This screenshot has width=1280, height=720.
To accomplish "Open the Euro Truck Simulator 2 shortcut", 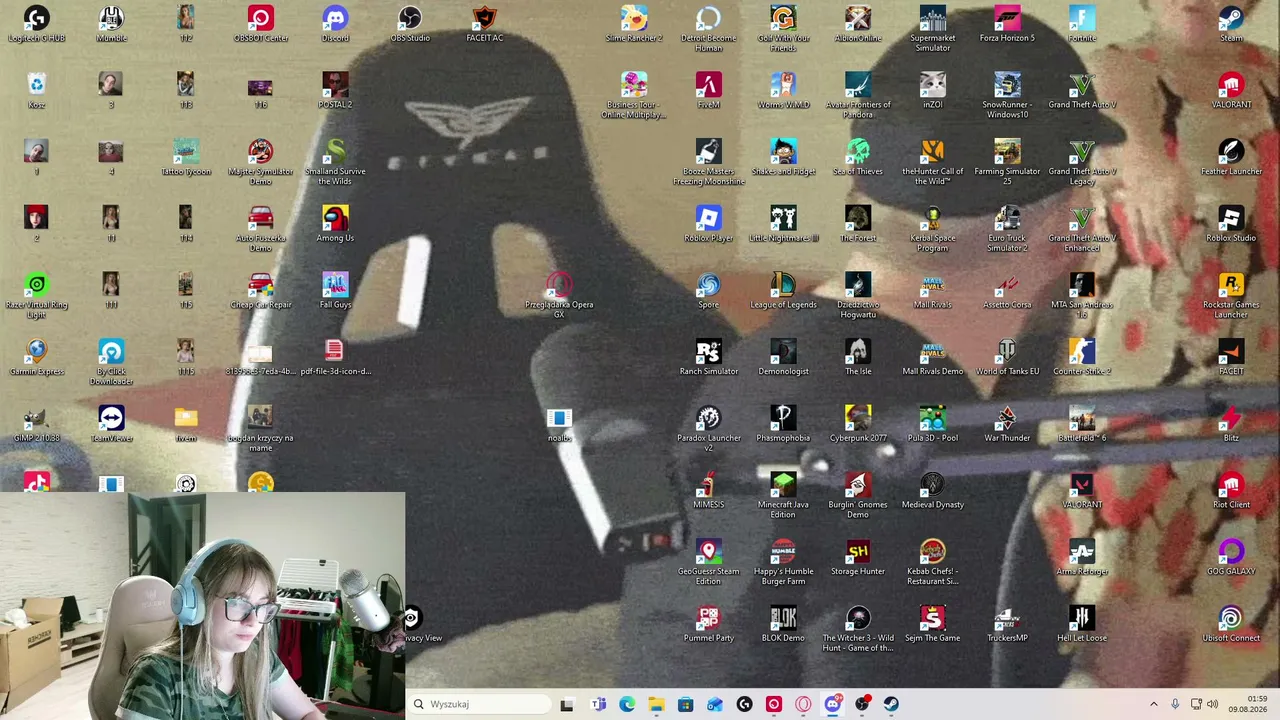I will (x=1007, y=229).
